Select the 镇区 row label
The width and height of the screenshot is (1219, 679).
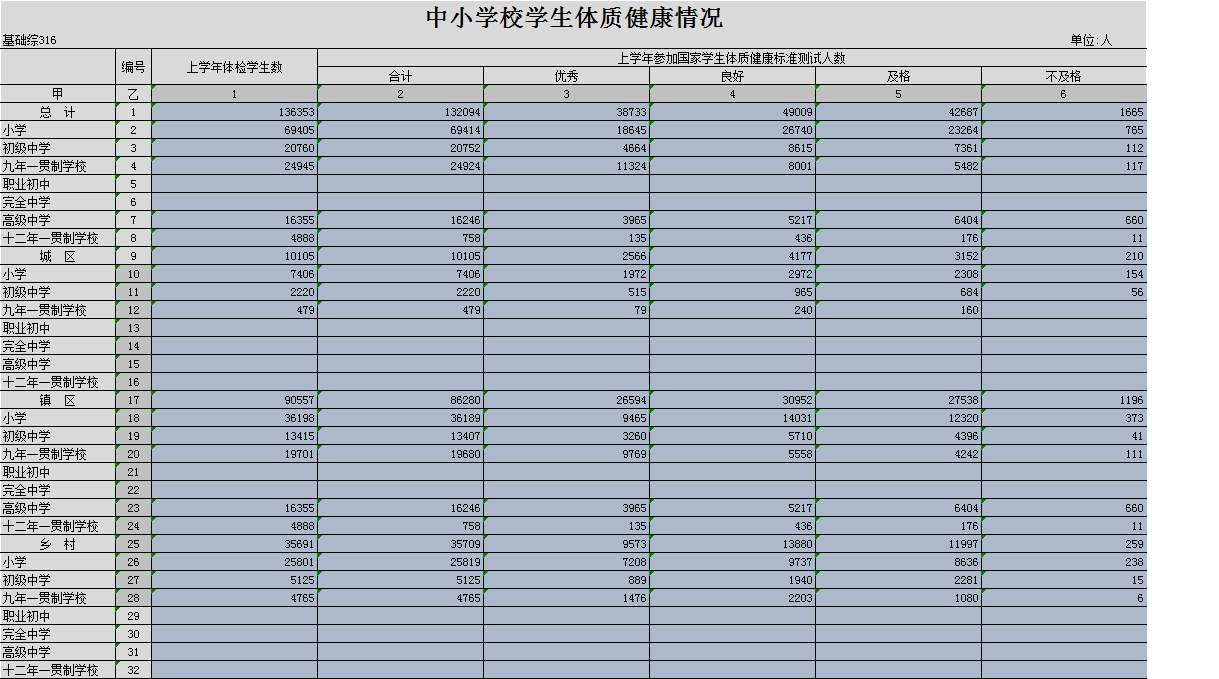(x=58, y=400)
